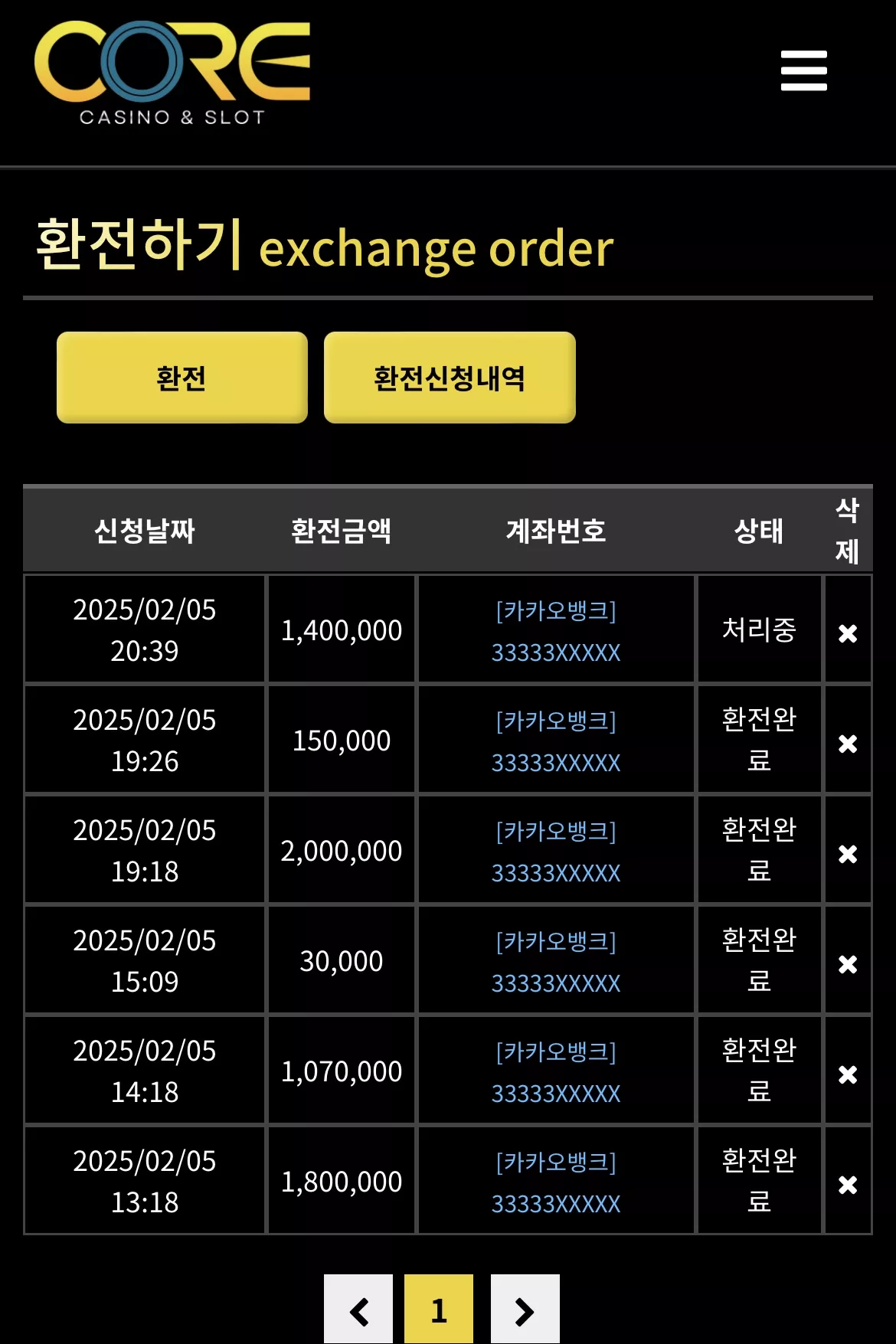Viewport: 896px width, 1344px height.
Task: Select page 1 in pagination
Action: click(439, 1310)
